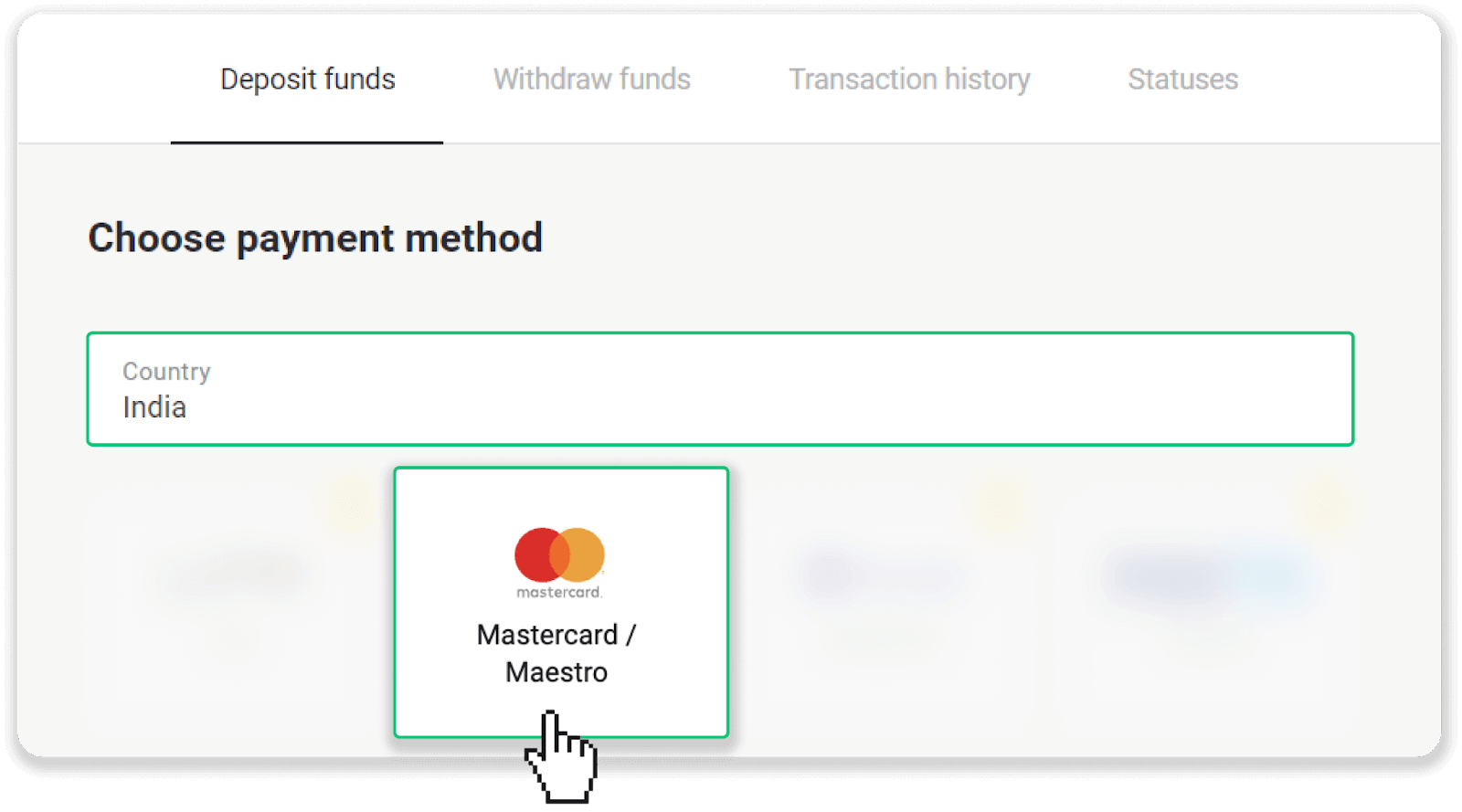Pick the blurred payment tile right of Mastercard
Viewport: 1462px width, 812px height.
[x=883, y=603]
